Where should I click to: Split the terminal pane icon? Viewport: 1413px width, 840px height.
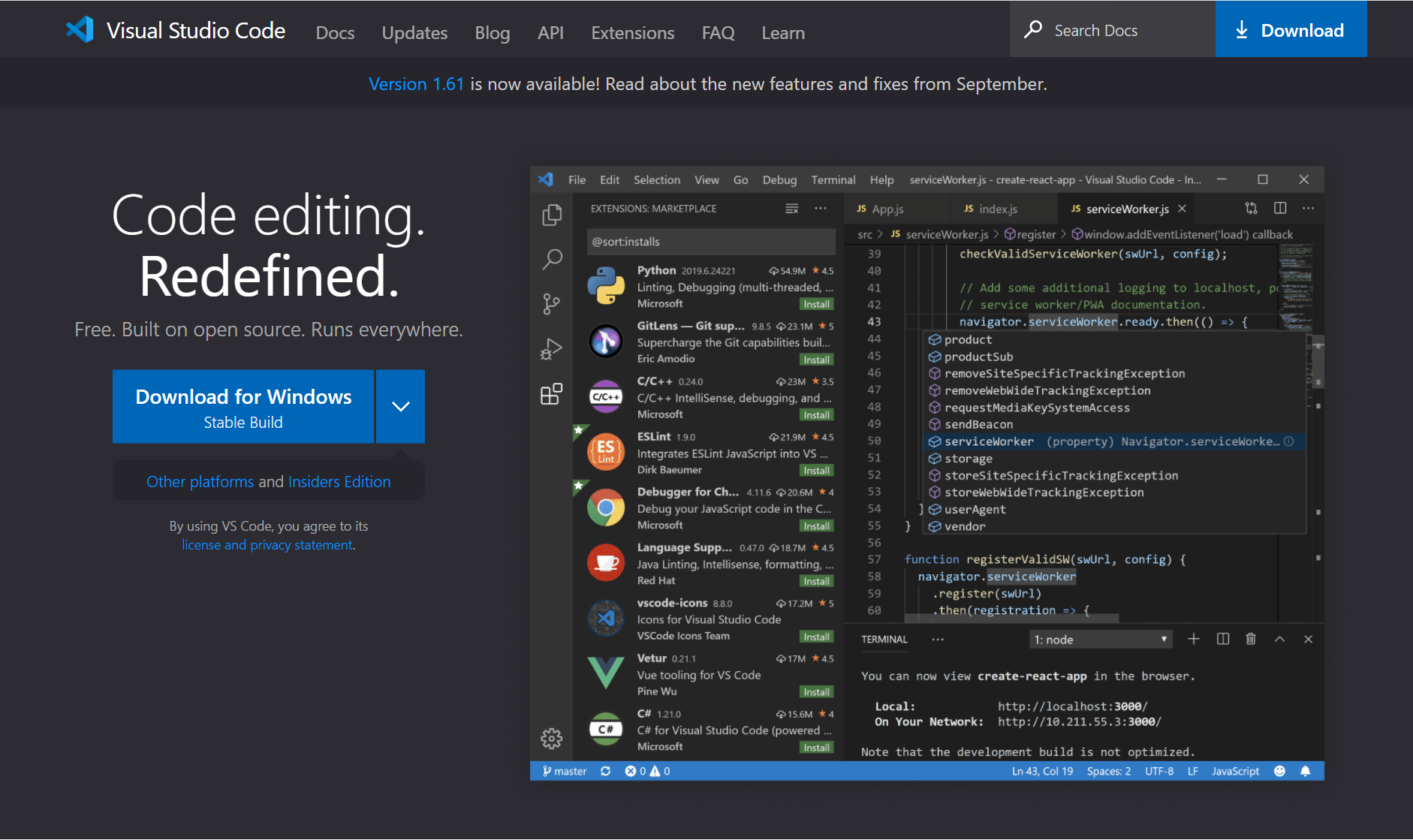pyautogui.click(x=1223, y=639)
